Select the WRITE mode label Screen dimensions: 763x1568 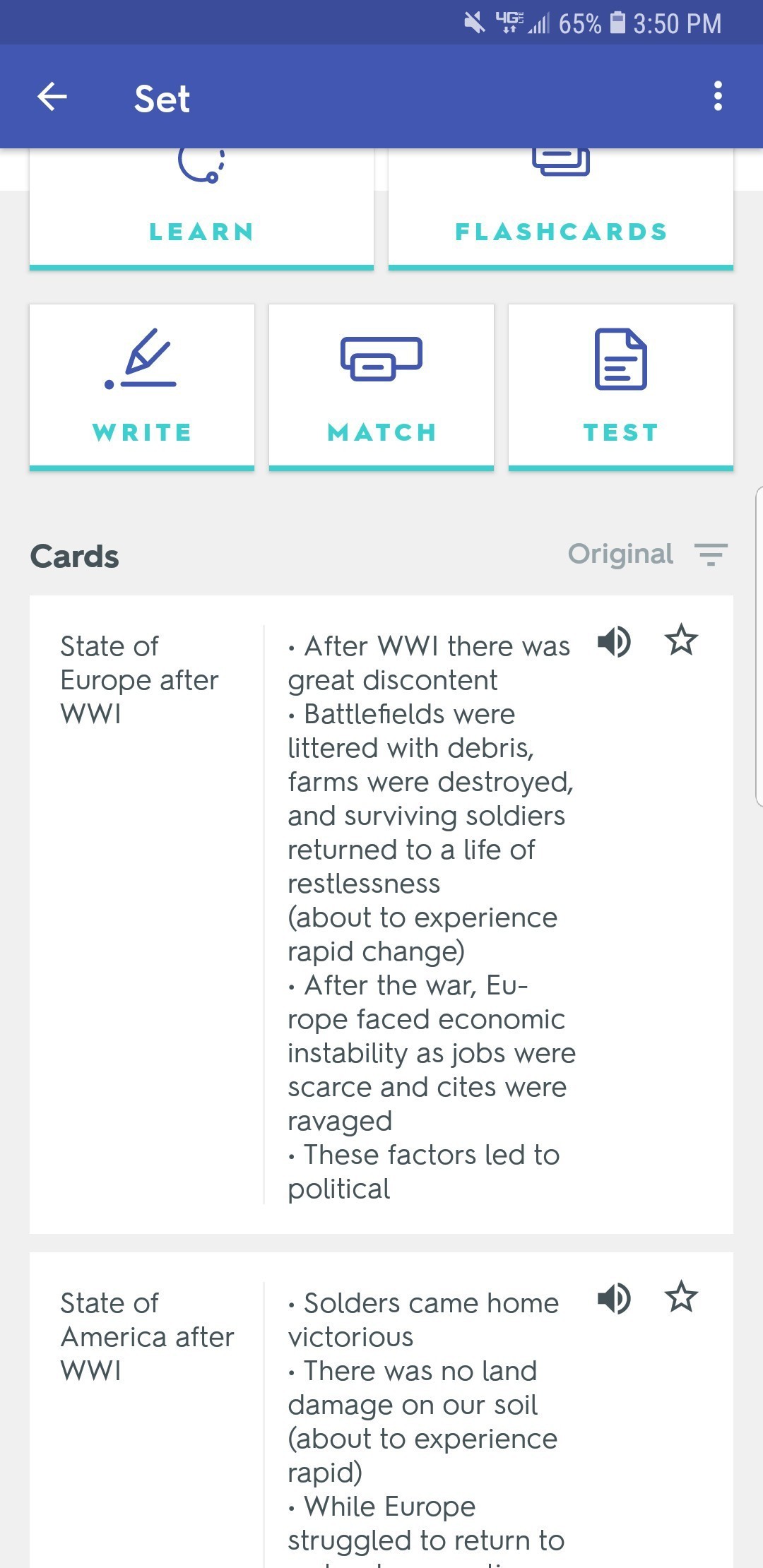pos(142,432)
